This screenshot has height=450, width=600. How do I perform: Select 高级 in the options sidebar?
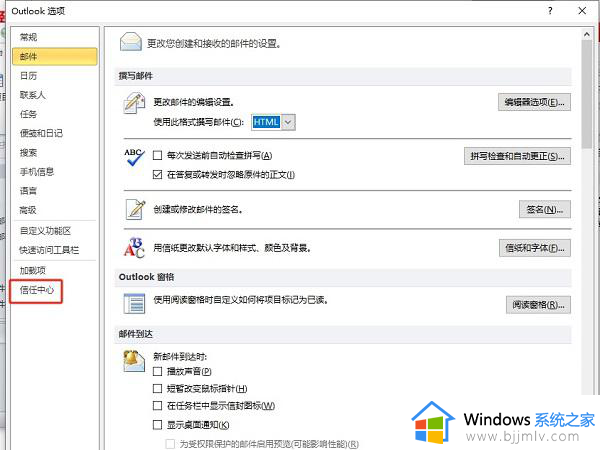(x=55, y=210)
